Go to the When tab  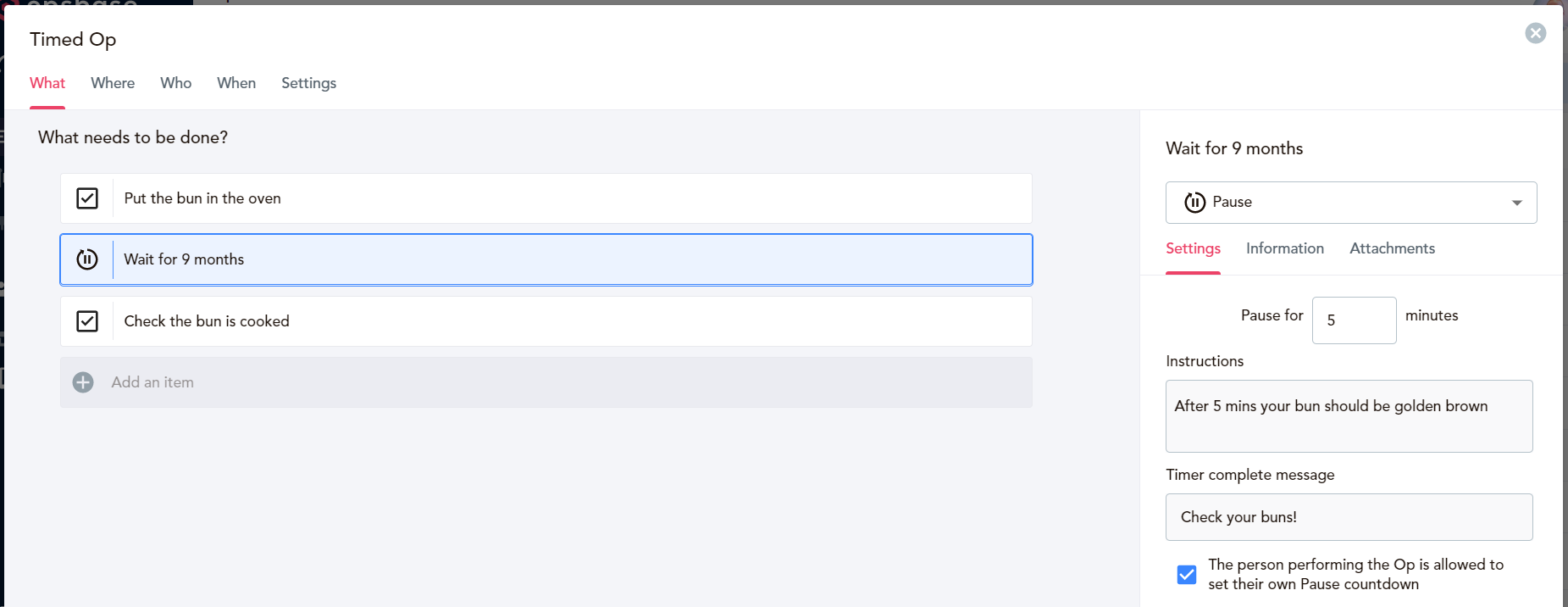[236, 83]
